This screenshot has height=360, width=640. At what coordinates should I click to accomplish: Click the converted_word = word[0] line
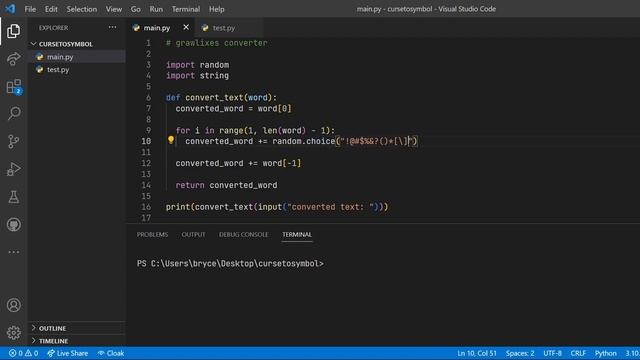233,109
